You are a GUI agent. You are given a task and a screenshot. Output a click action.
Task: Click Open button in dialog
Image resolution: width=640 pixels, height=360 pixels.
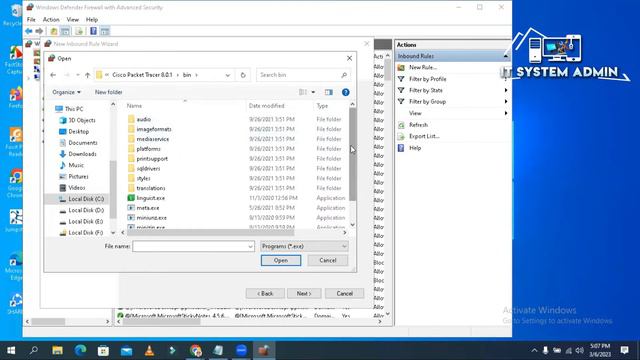(x=281, y=260)
